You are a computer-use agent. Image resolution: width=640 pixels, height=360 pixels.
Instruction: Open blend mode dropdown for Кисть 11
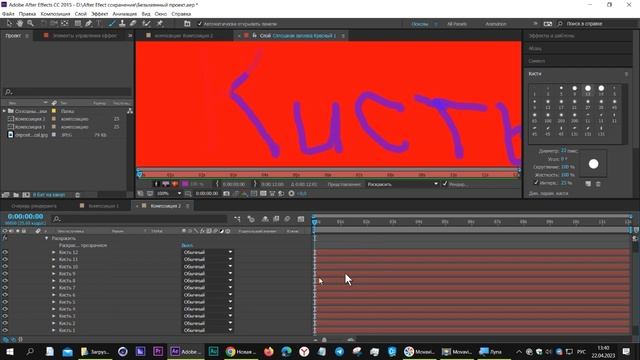tap(207, 260)
